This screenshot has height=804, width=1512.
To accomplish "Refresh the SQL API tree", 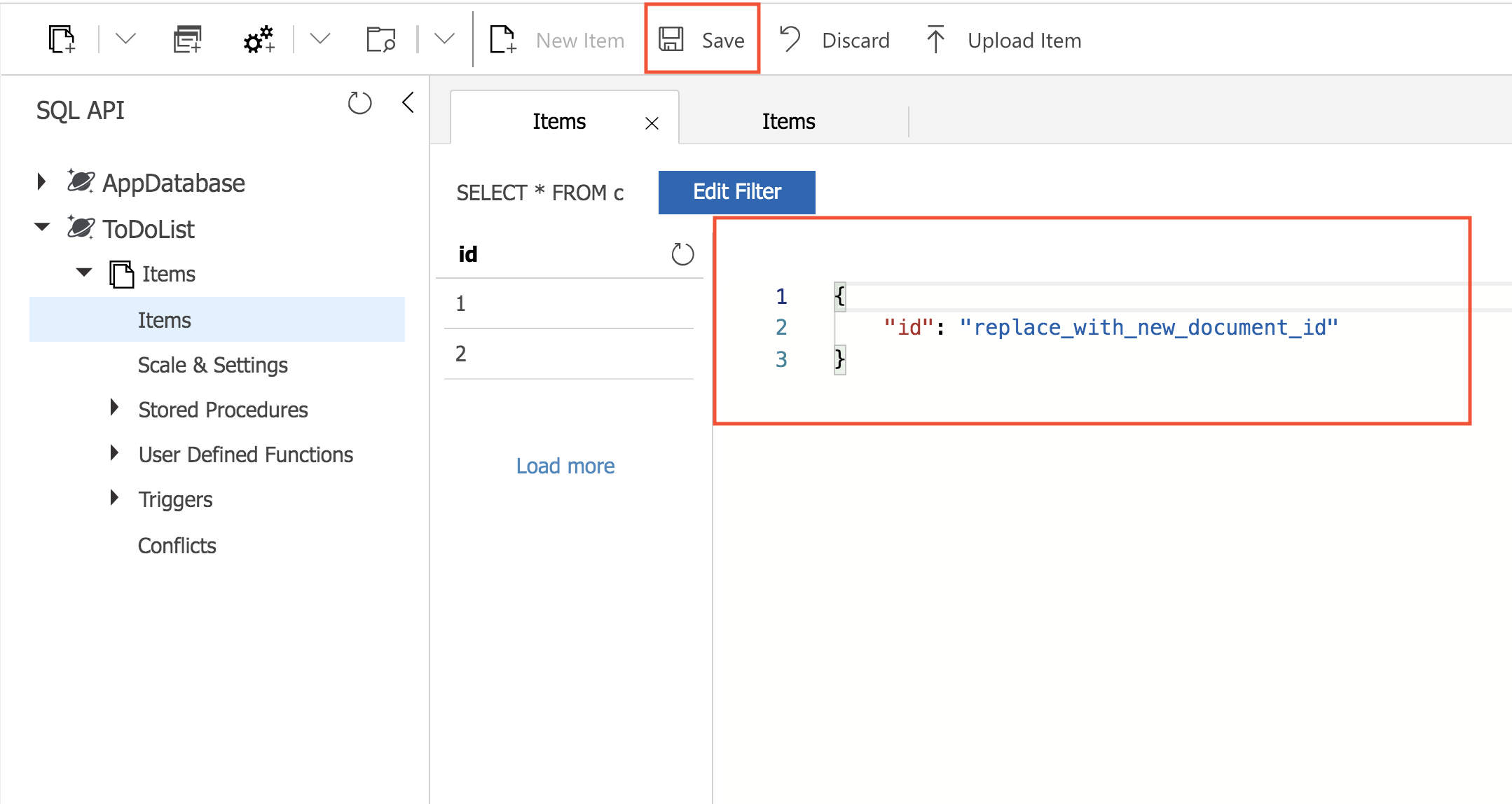I will click(x=359, y=104).
